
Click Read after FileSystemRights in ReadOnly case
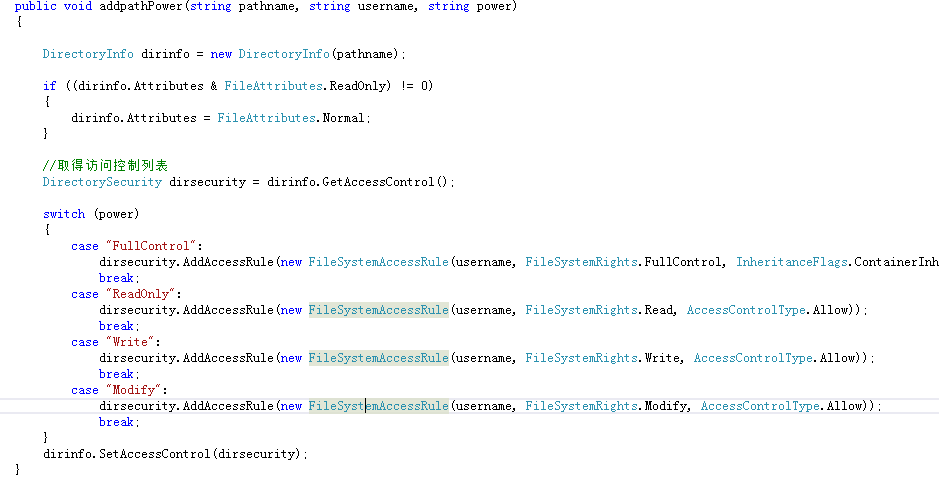coord(658,310)
